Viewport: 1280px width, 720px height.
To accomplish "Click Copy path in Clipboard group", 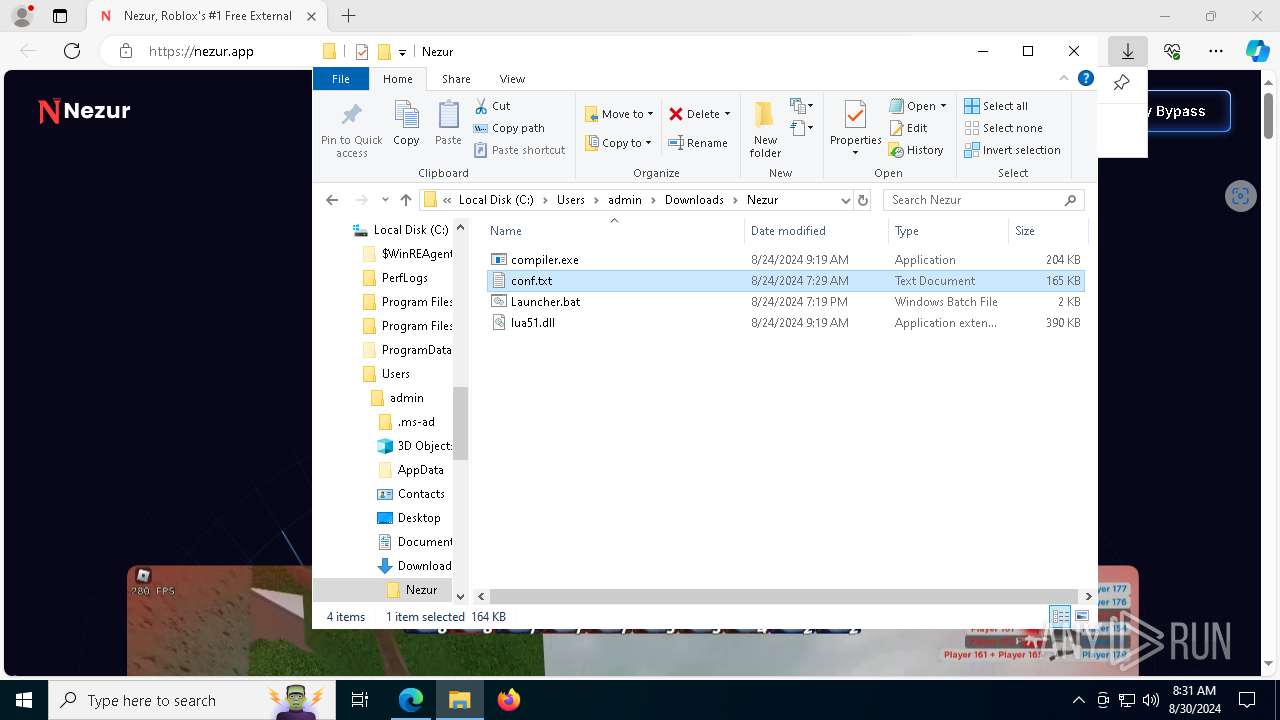I will [509, 128].
